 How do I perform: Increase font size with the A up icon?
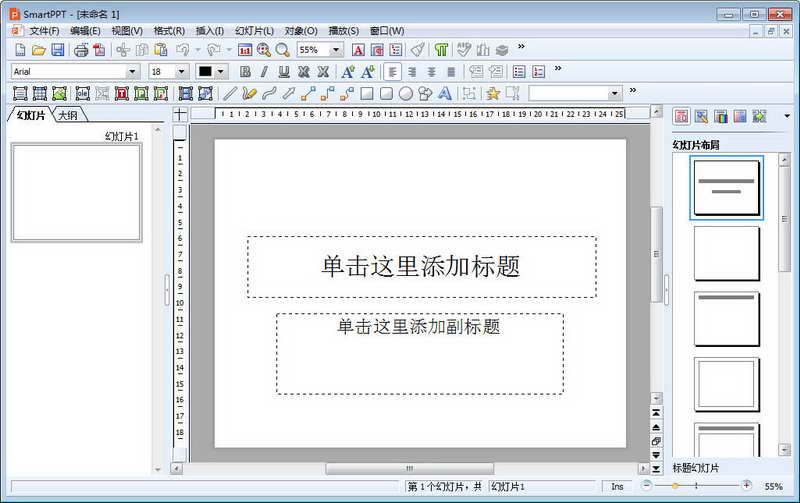[x=348, y=72]
